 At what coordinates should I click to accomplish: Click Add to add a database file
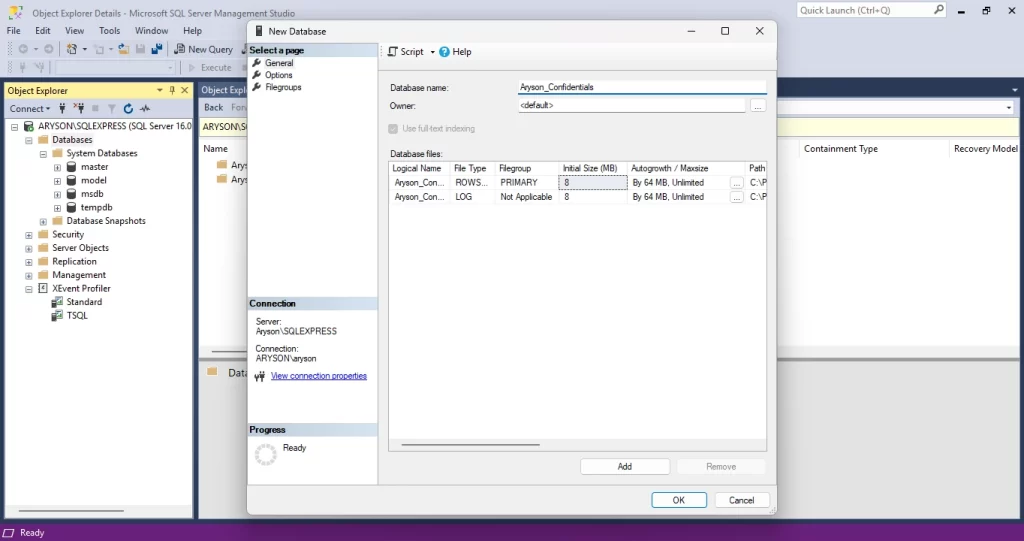[624, 467]
